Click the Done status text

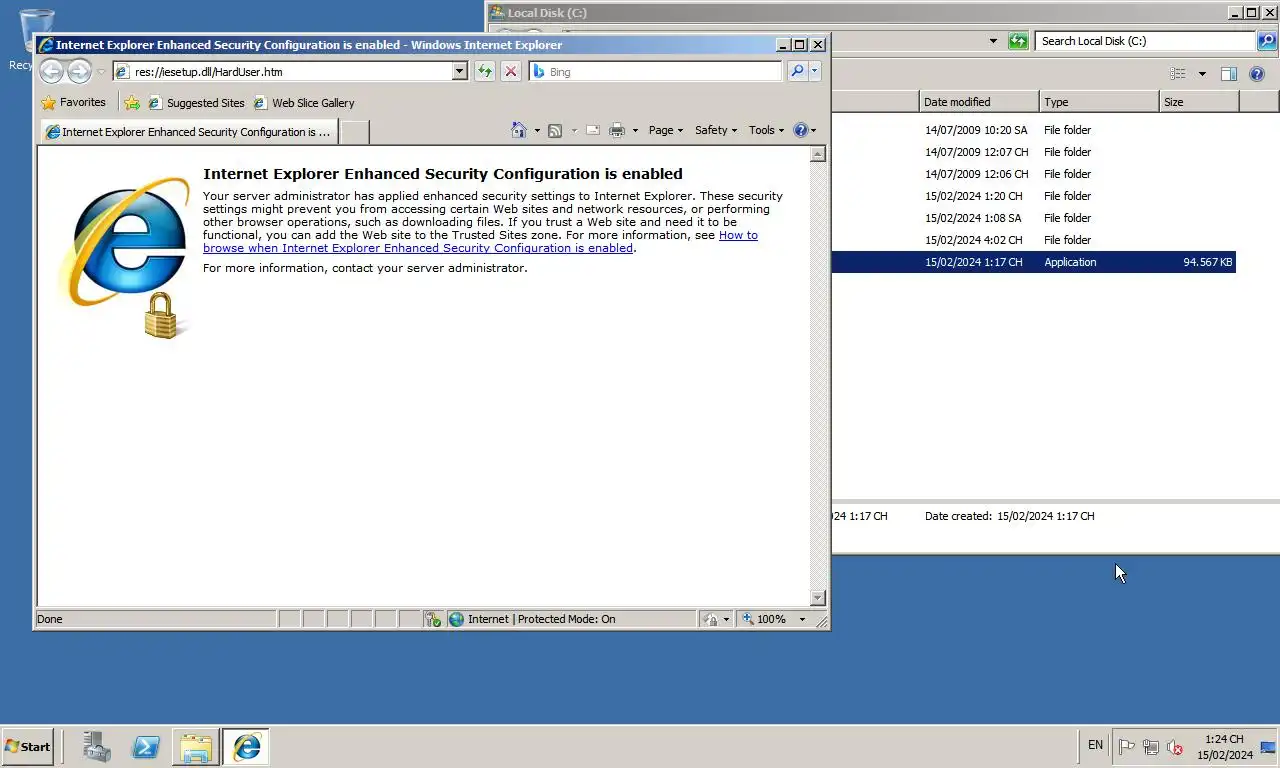tap(50, 619)
